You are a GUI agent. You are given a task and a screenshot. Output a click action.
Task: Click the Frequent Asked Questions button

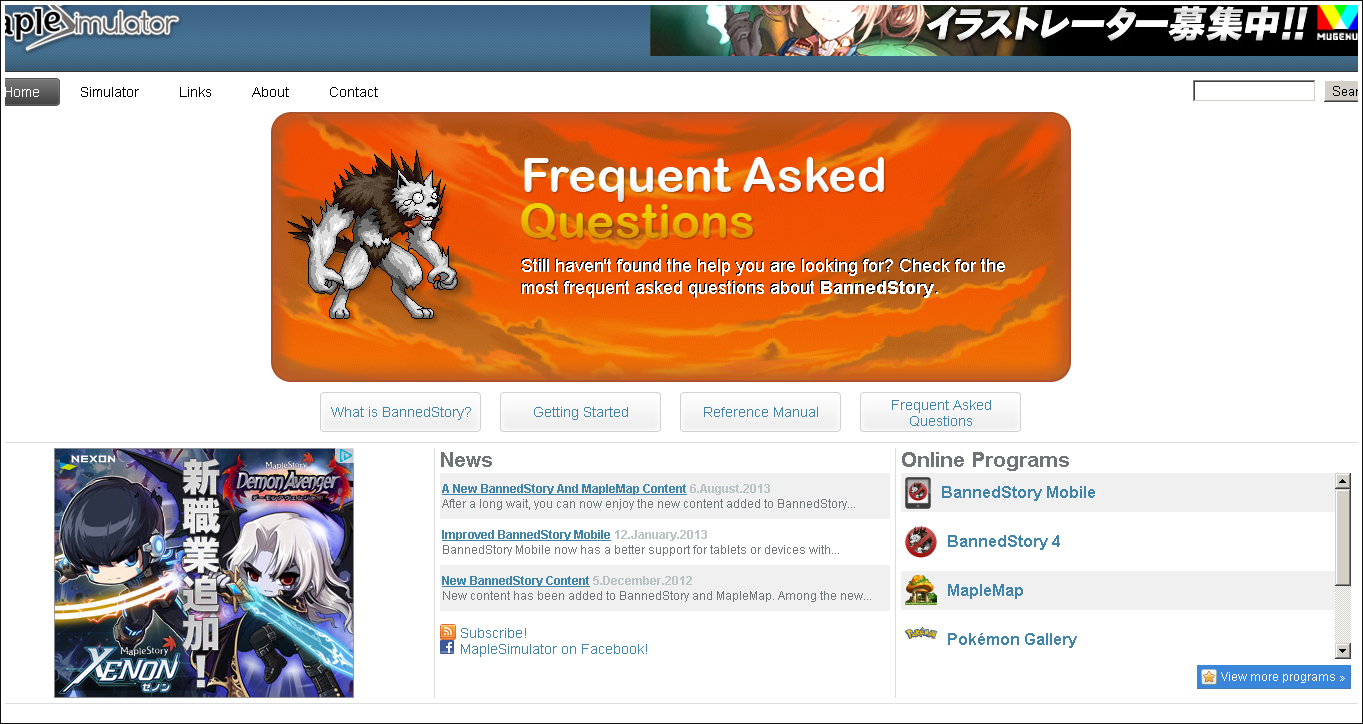point(940,412)
